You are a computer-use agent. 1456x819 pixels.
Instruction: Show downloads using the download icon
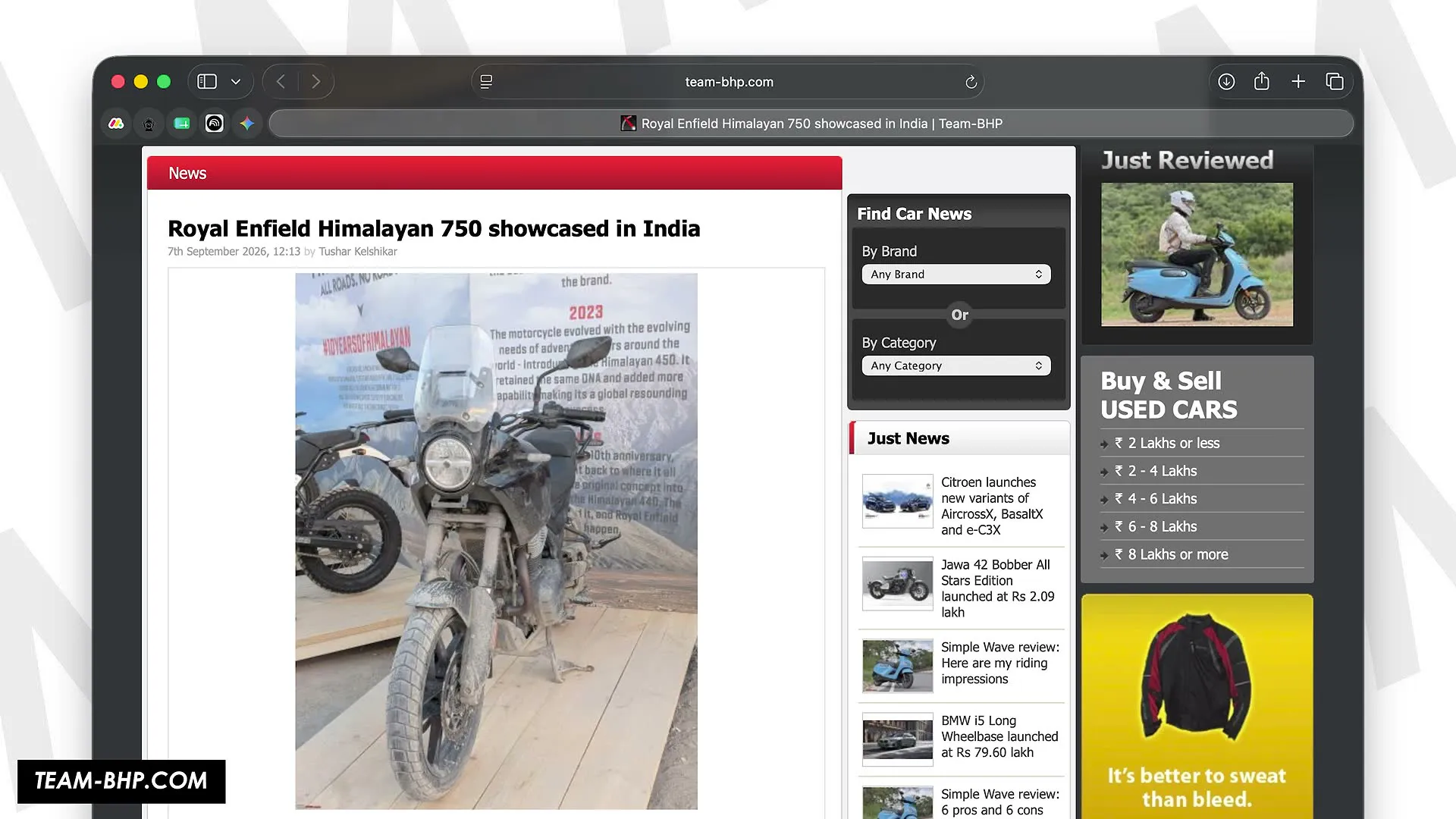(x=1226, y=82)
